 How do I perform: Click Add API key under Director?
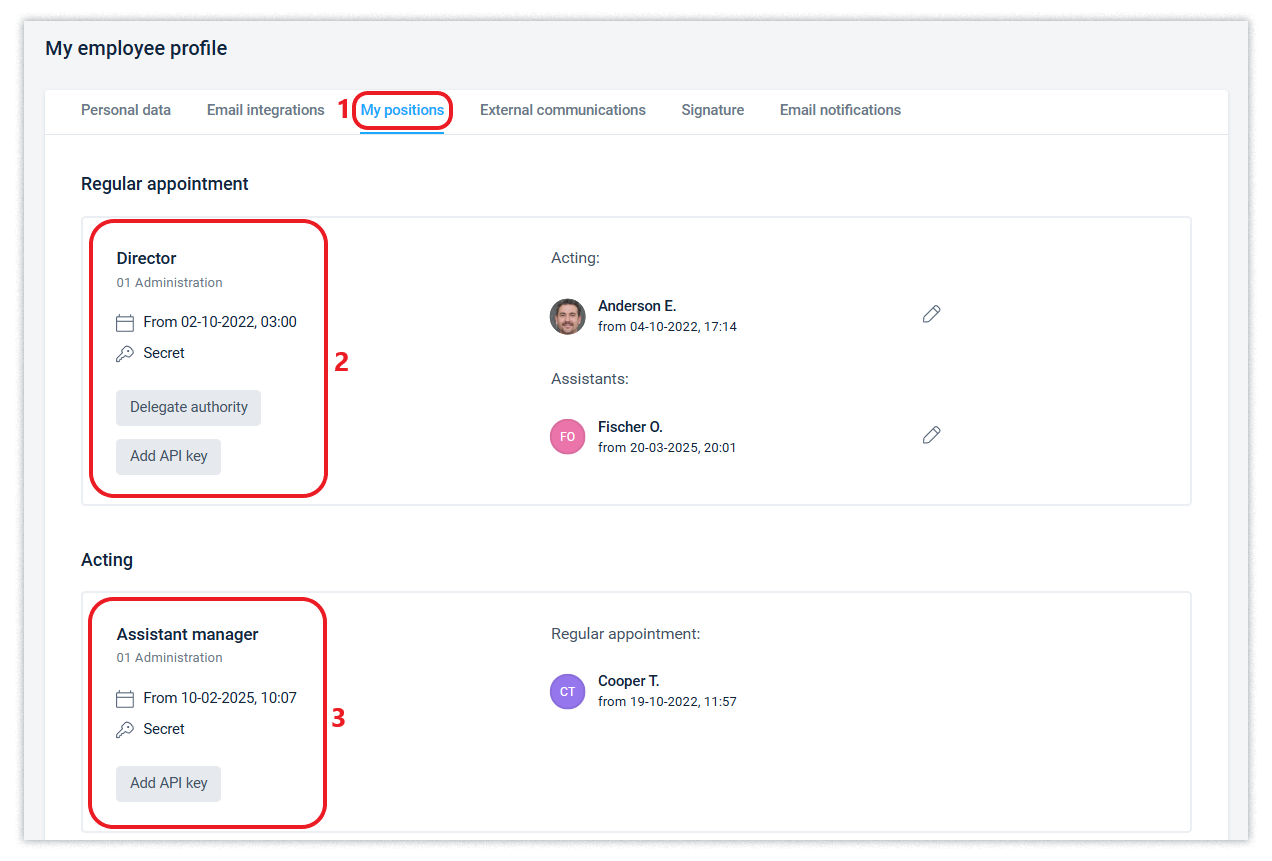coord(168,456)
